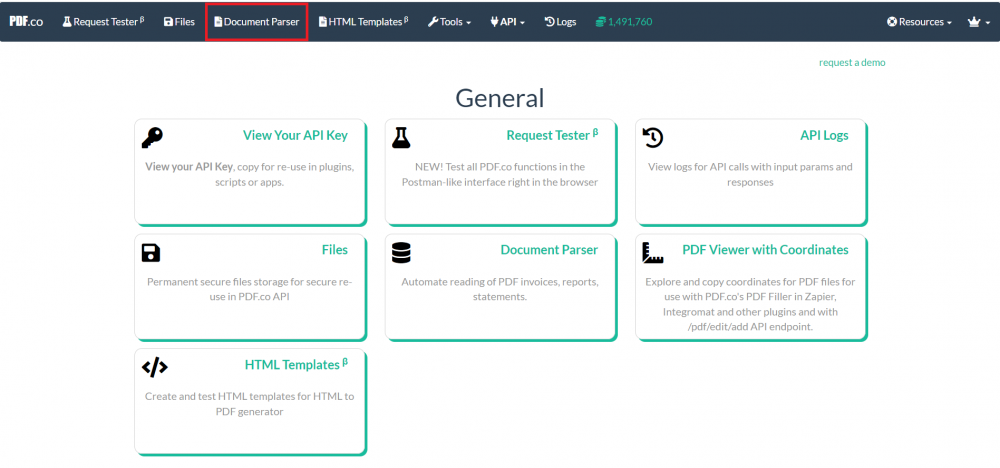Click the crown icon in the navbar

coord(973,22)
